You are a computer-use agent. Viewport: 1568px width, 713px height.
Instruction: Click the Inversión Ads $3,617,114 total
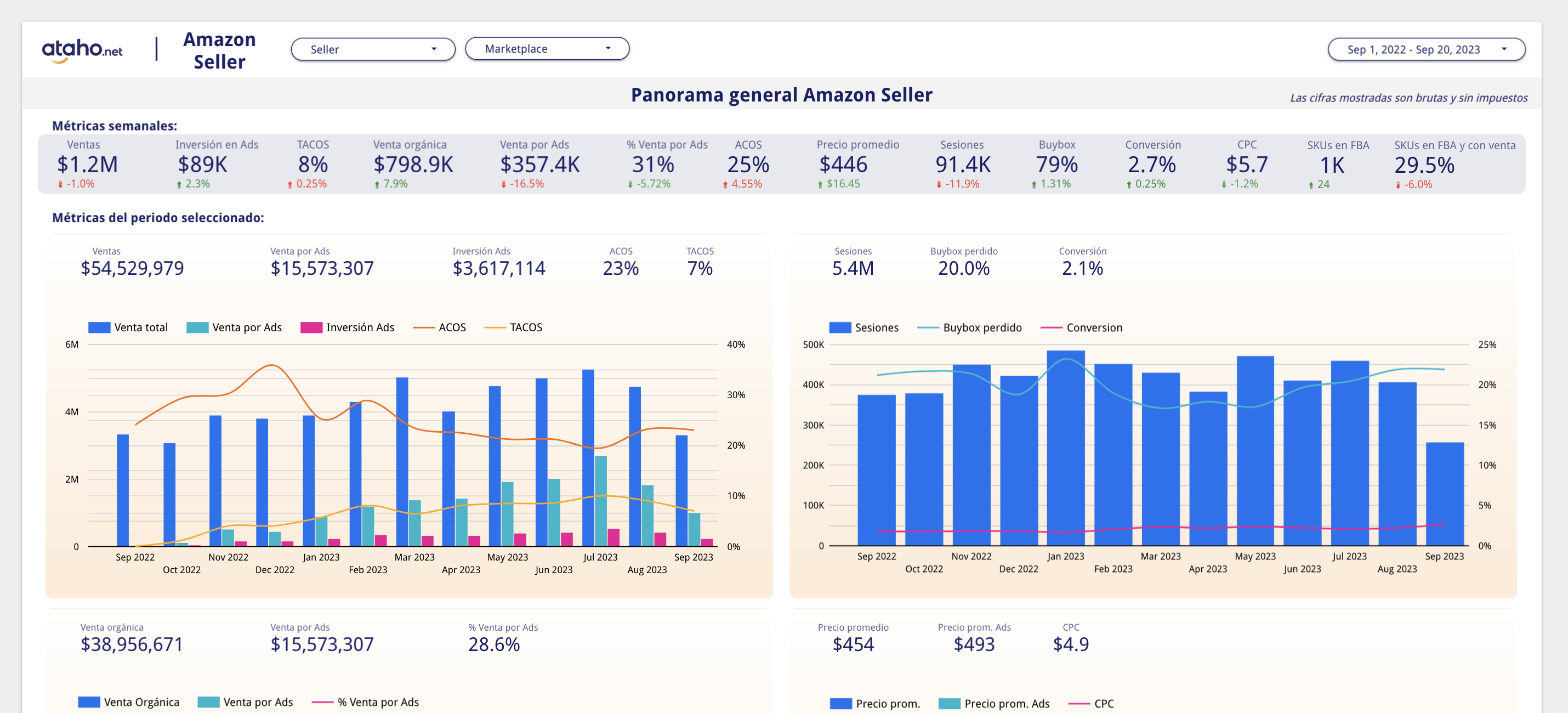tap(498, 268)
